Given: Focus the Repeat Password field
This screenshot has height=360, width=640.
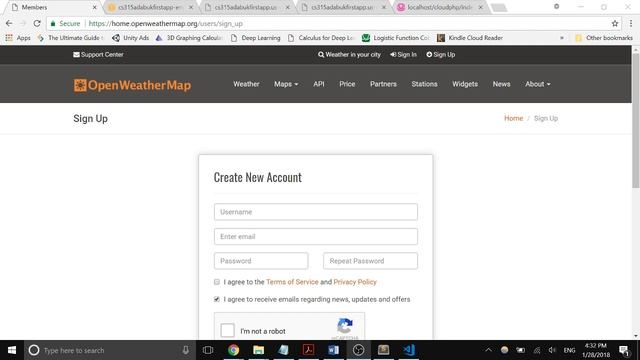Looking at the screenshot, I should (370, 261).
